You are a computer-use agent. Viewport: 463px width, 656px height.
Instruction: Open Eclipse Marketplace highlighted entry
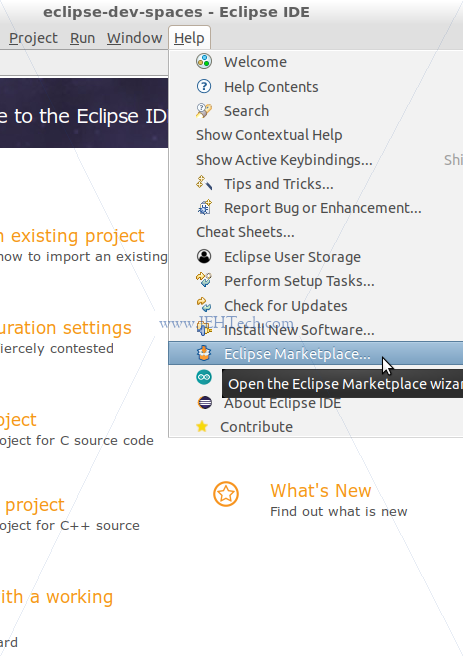click(316, 353)
